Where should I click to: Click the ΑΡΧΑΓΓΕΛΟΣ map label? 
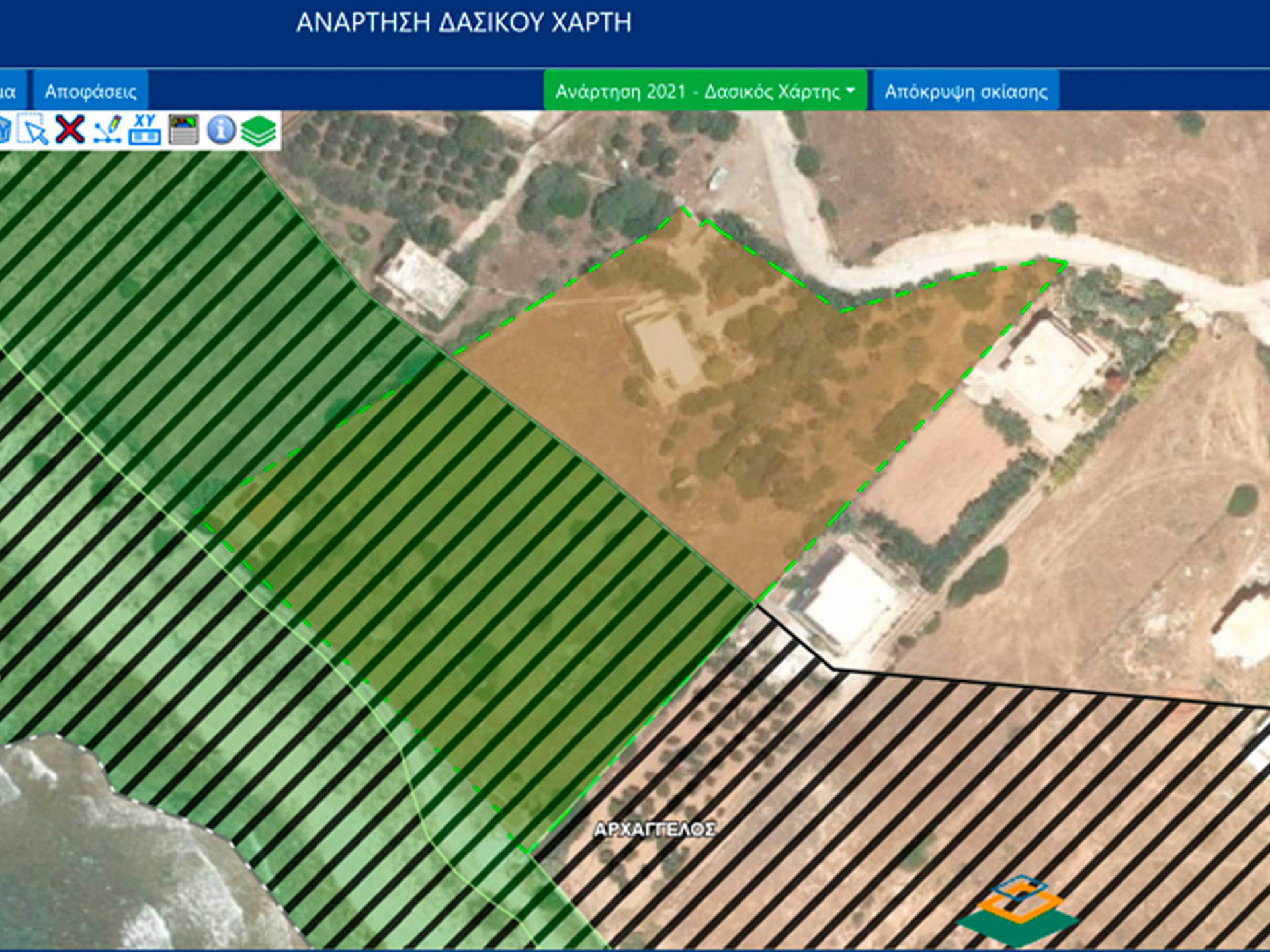(x=654, y=829)
